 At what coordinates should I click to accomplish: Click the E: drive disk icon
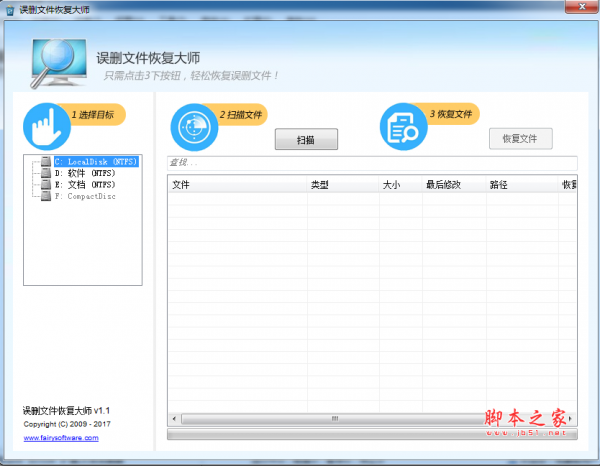[x=46, y=185]
